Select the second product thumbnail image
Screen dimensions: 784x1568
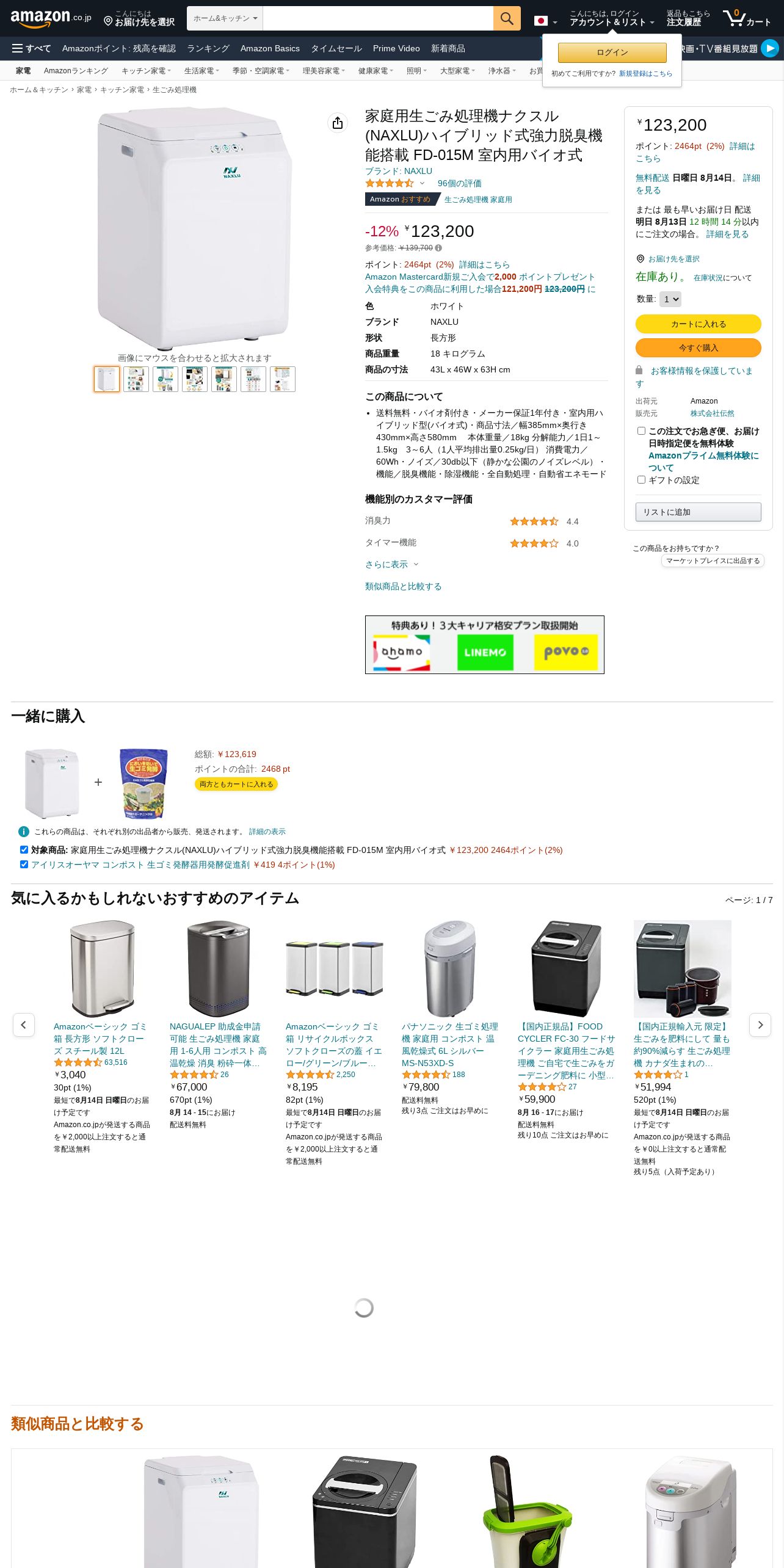136,379
